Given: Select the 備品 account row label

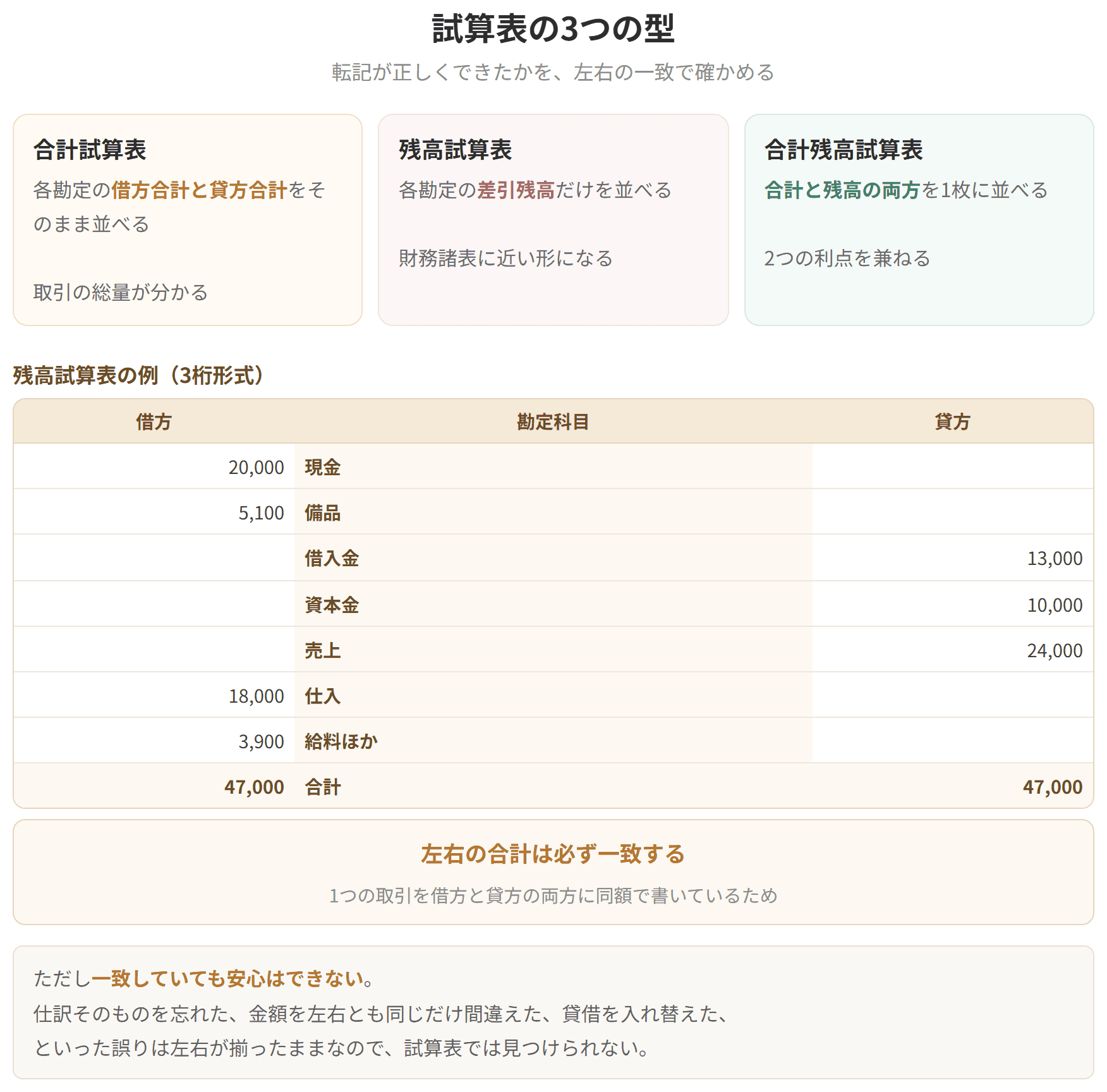Looking at the screenshot, I should (x=323, y=513).
